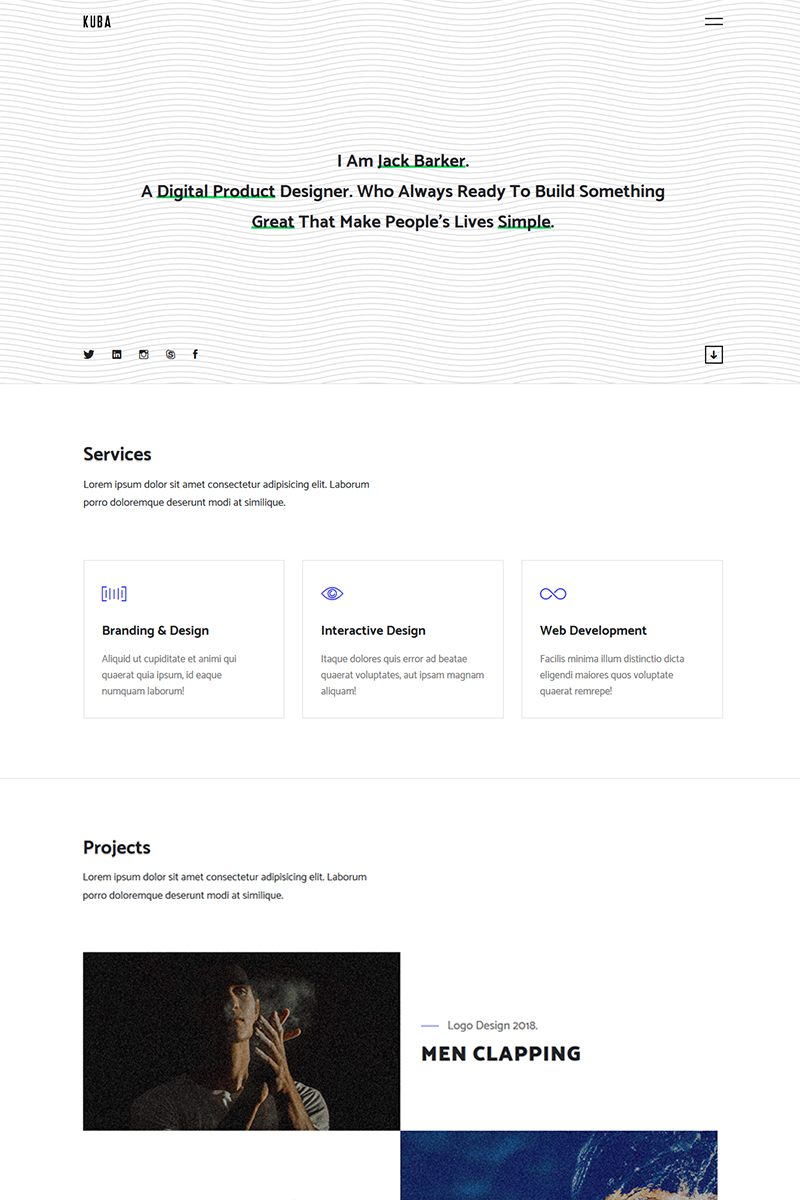This screenshot has width=800, height=1200.
Task: Click the Logo Design 2018 label
Action: [x=492, y=1026]
